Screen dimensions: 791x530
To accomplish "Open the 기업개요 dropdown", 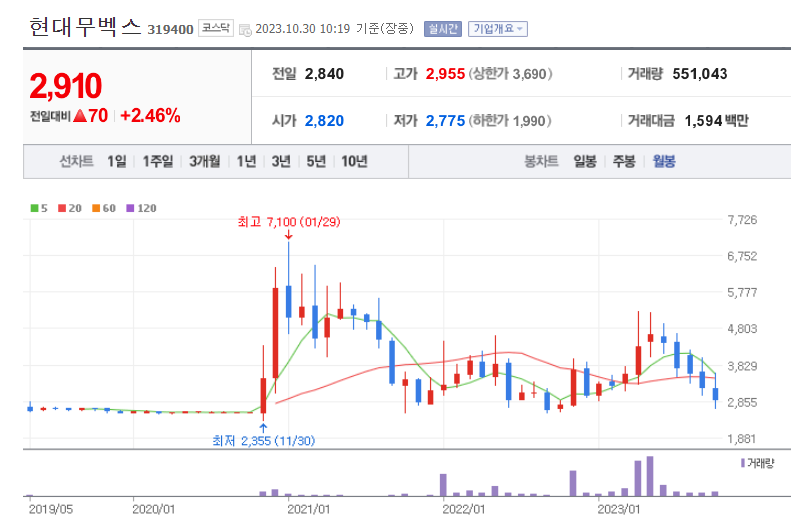I will [498, 29].
